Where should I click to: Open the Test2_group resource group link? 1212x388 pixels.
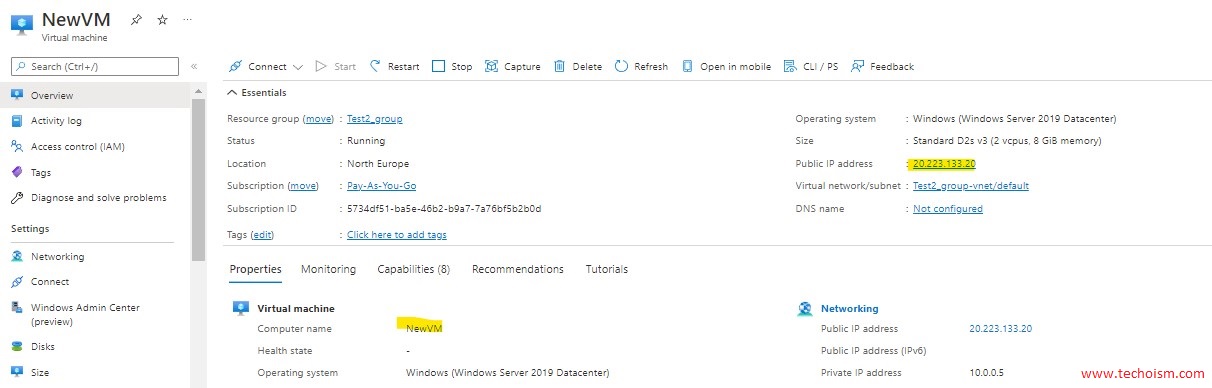tap(375, 118)
